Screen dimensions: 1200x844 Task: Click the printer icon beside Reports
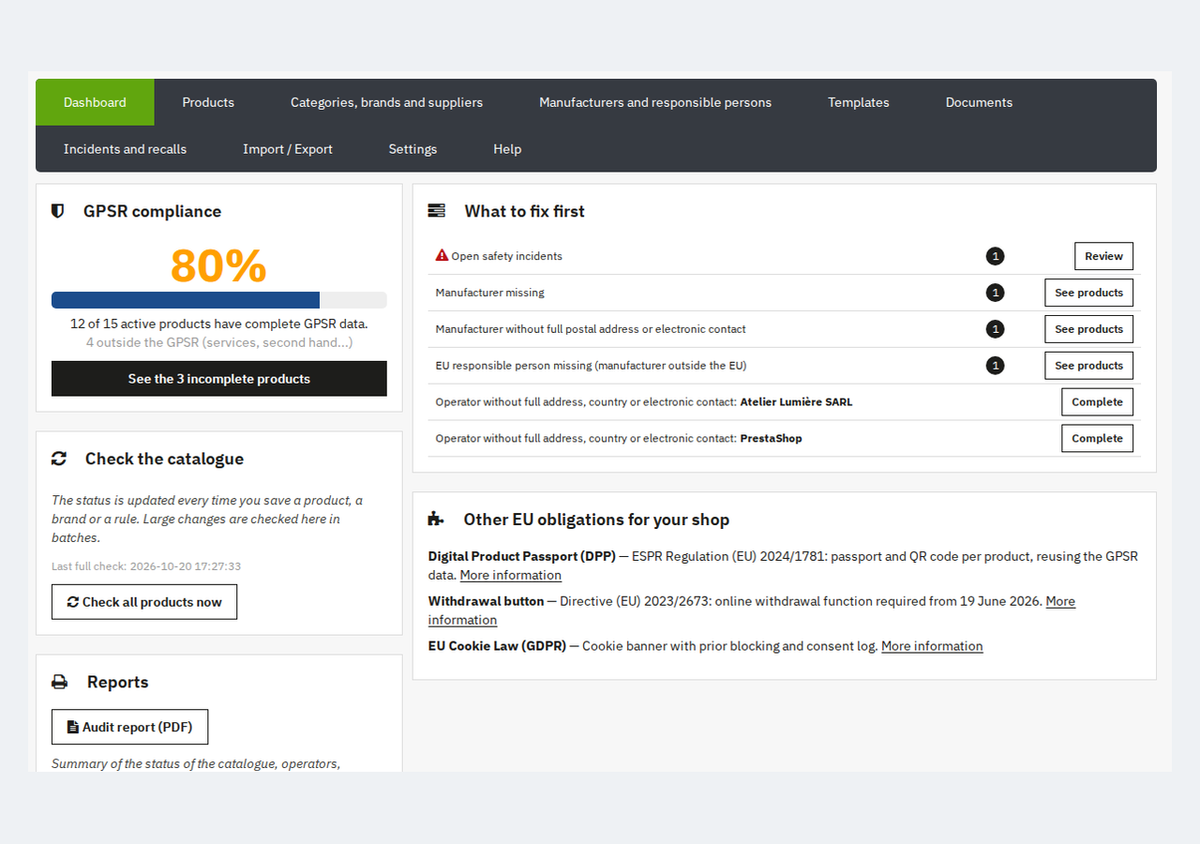pyautogui.click(x=60, y=682)
